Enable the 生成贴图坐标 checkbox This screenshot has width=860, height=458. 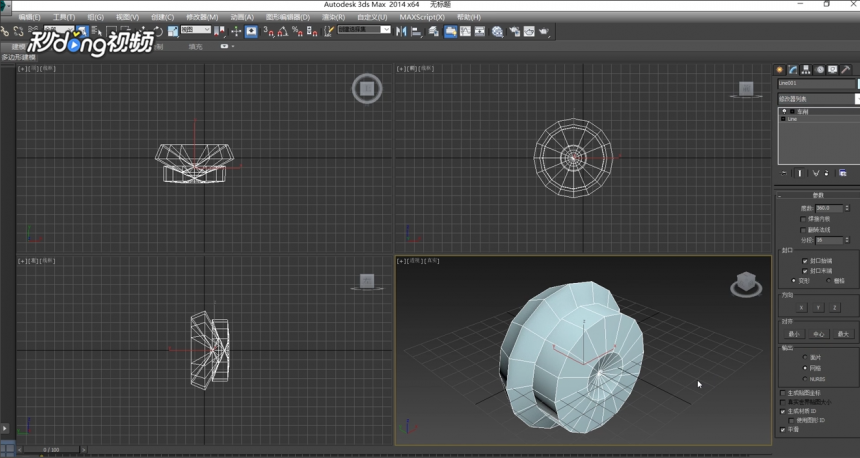(x=783, y=393)
